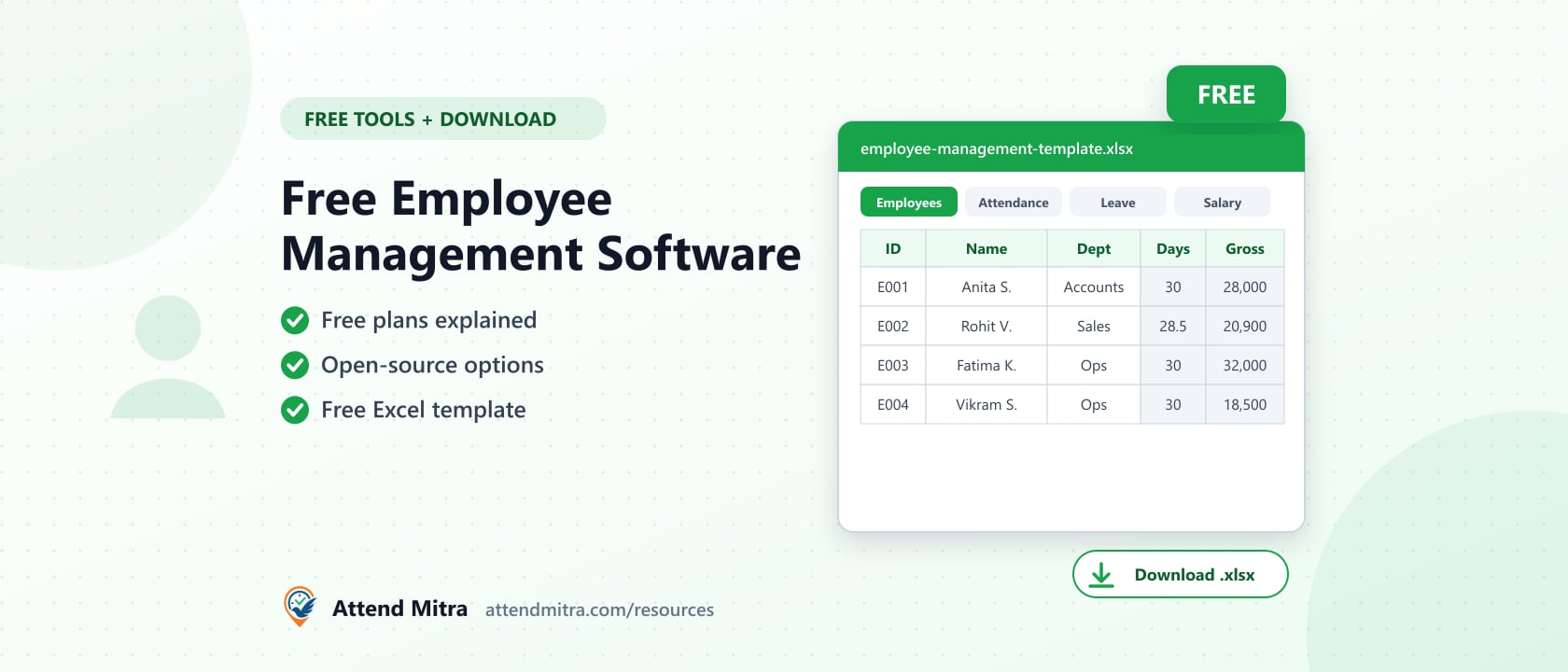Viewport: 1568px width, 672px height.
Task: Click the checkmark beside Free Excel template
Action: click(295, 410)
